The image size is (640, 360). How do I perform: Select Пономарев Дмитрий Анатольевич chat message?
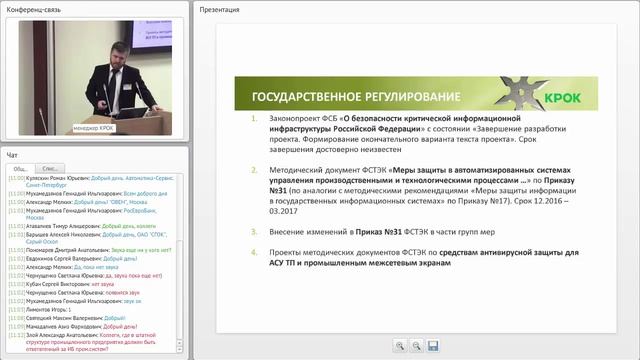click(x=90, y=250)
